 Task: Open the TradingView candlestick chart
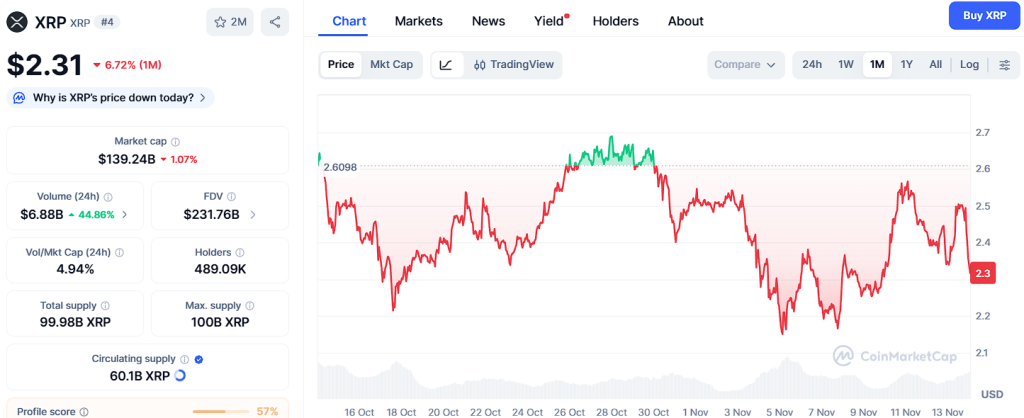coord(513,65)
